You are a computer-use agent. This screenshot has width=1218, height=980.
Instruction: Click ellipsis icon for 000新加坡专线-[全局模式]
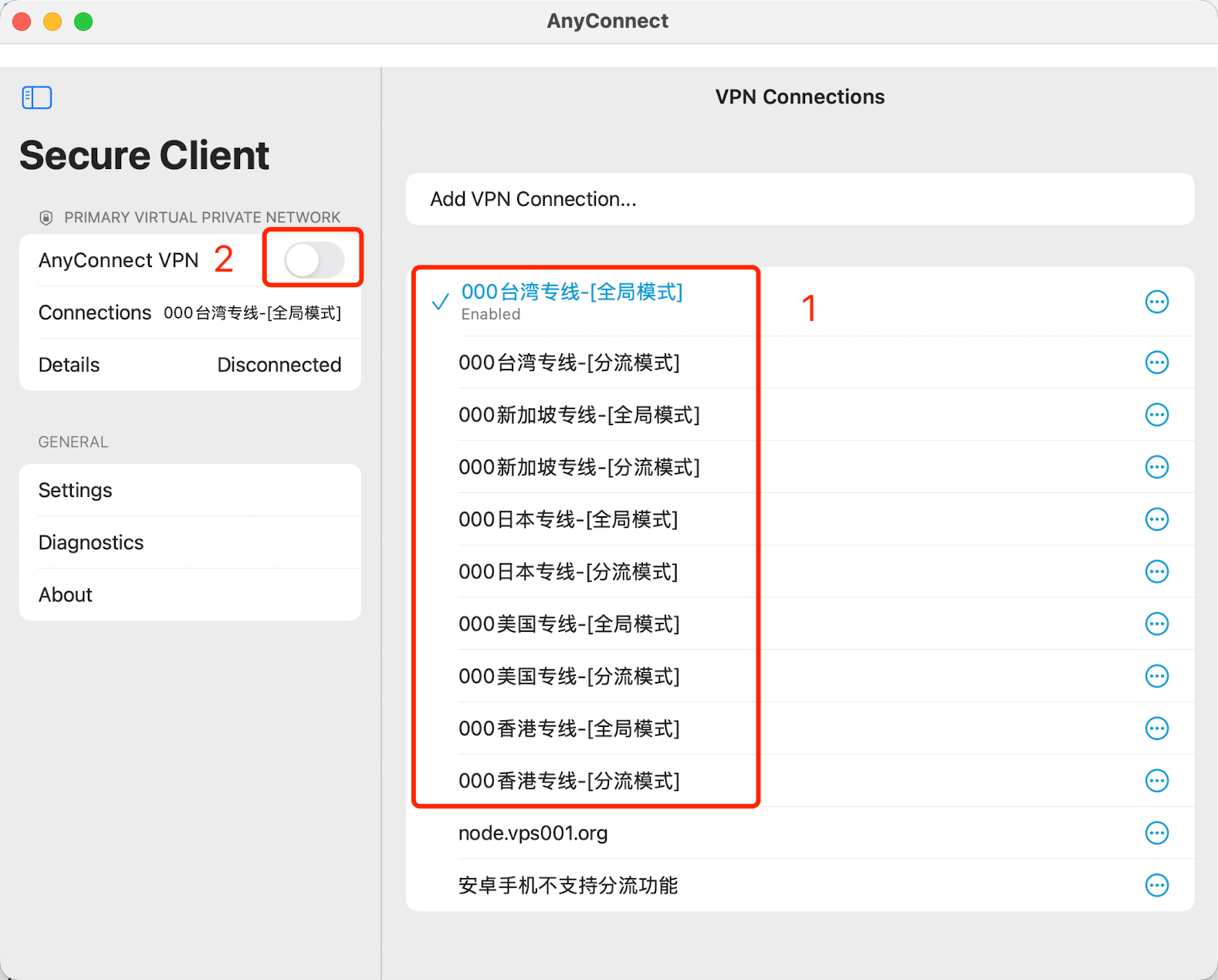coord(1156,414)
